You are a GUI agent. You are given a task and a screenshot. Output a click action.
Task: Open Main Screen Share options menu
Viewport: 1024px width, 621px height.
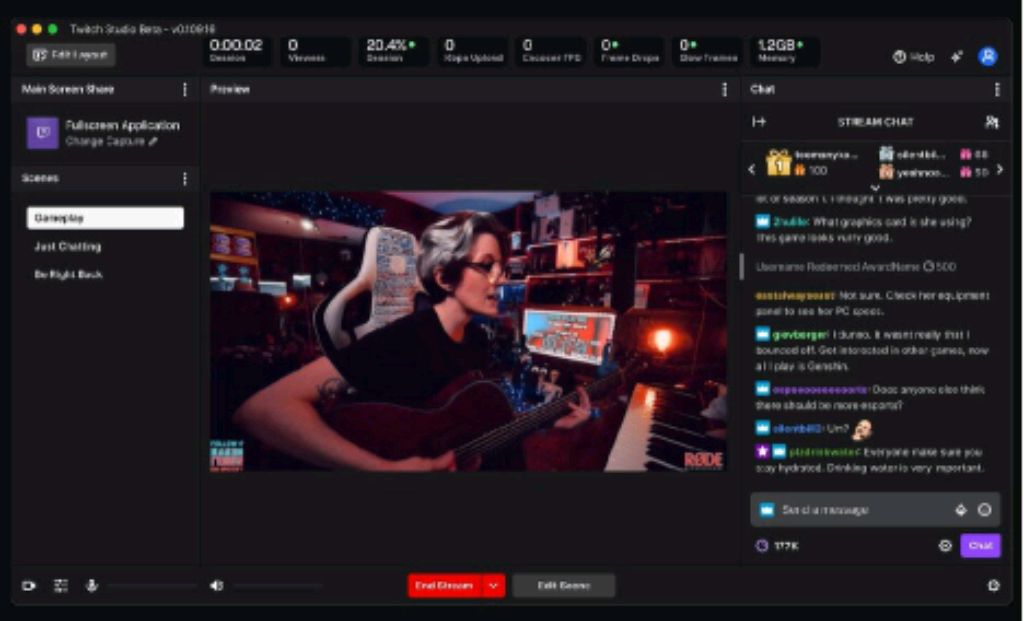(185, 89)
